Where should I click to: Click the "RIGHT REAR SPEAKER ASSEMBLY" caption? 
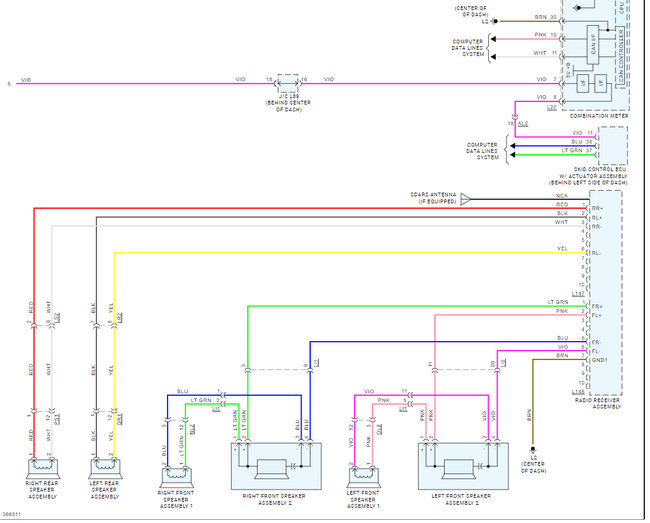[42, 490]
